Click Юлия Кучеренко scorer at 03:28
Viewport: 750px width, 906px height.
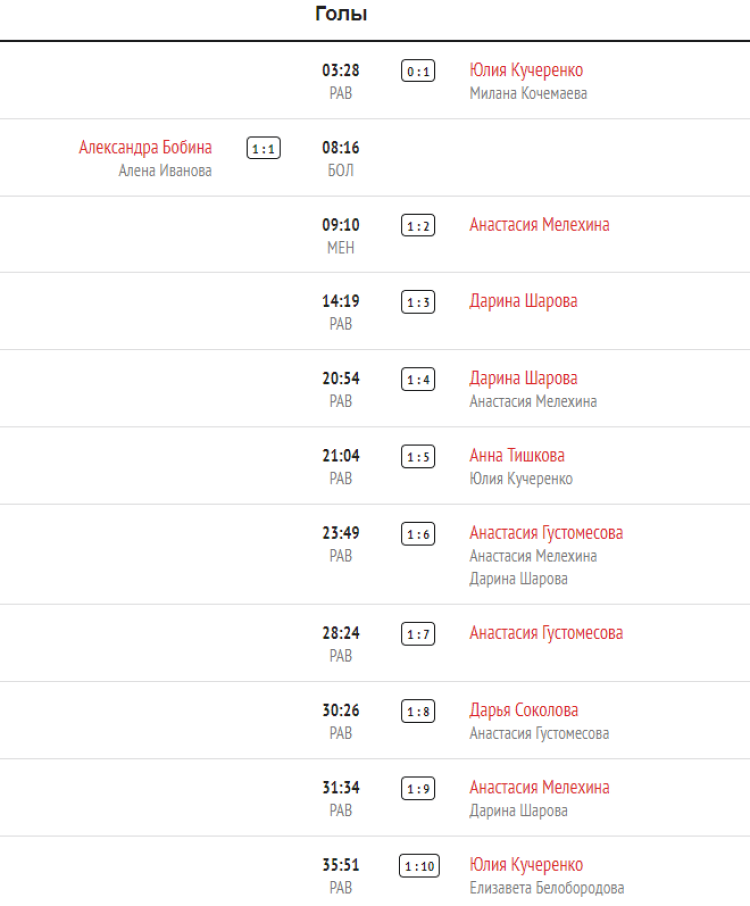[526, 70]
